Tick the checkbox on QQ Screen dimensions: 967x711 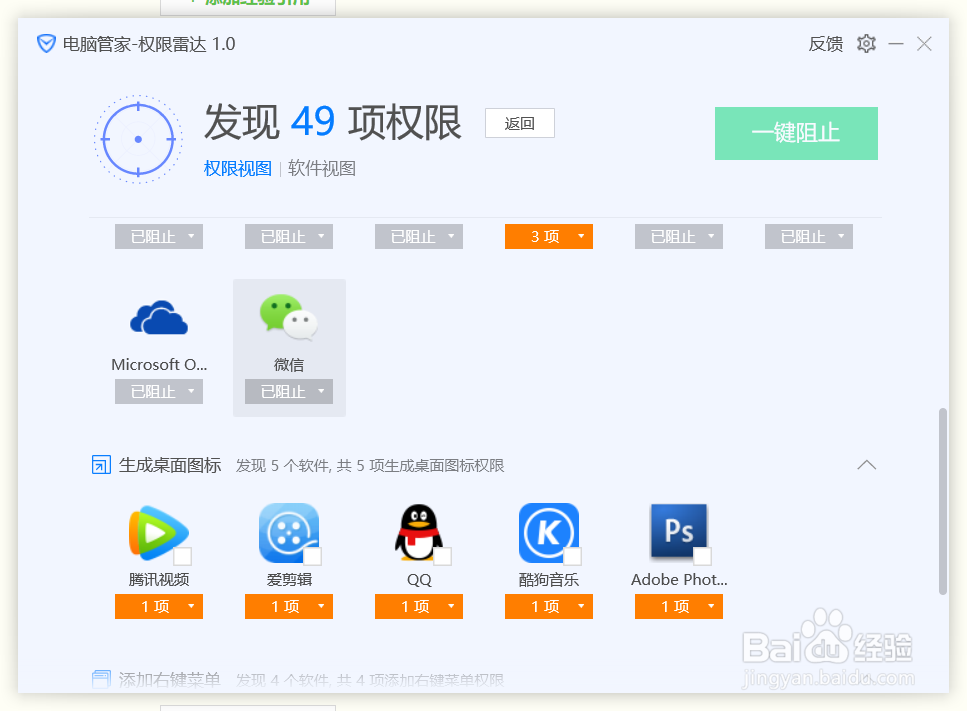[442, 556]
